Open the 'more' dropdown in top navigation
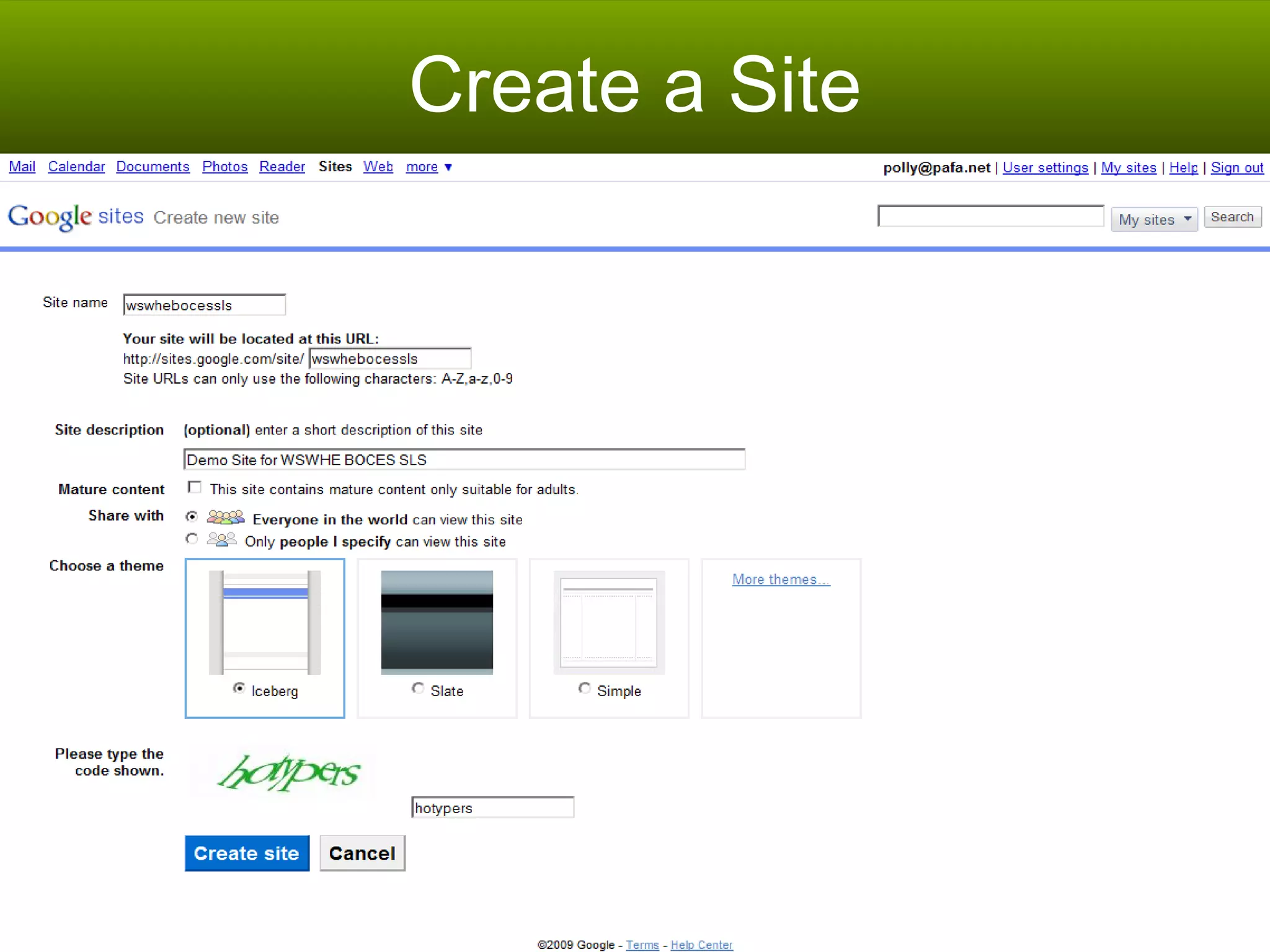Screen dimensions: 1270x952 click(429, 167)
